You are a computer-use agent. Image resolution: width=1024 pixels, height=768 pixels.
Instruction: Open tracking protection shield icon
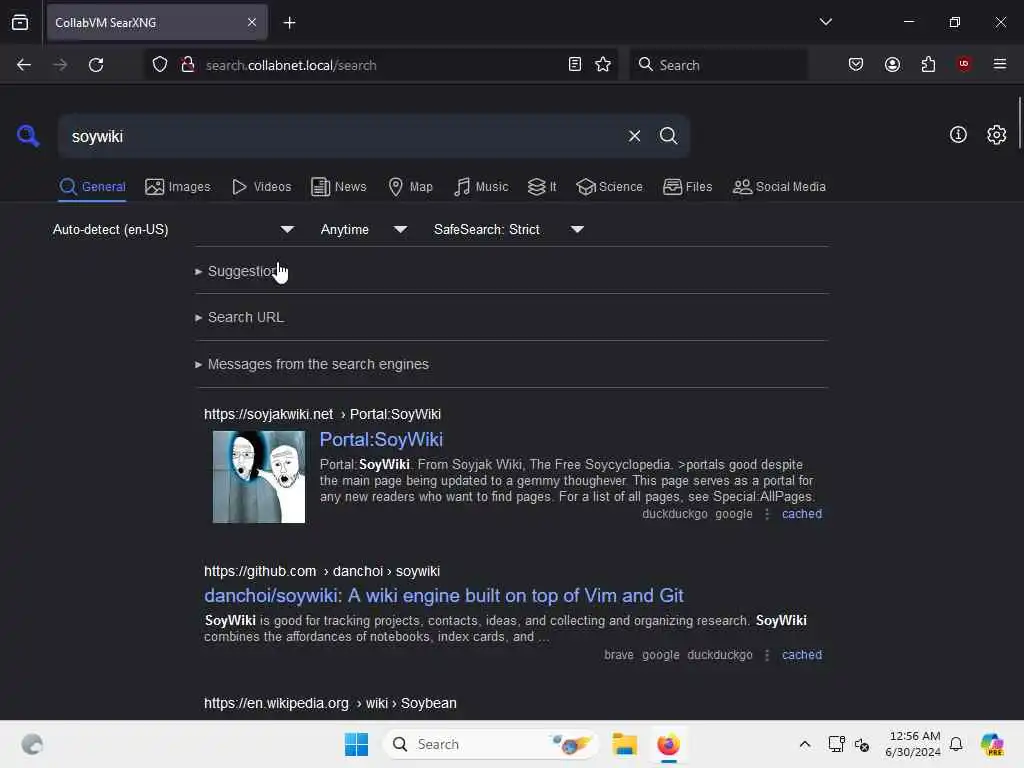pos(160,65)
